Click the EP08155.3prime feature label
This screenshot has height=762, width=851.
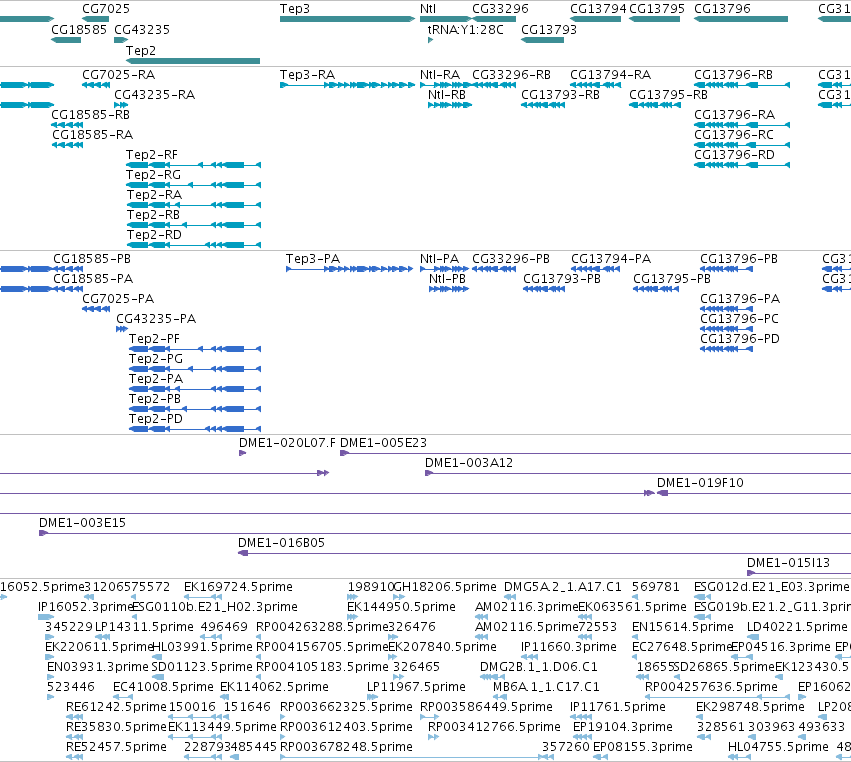tap(643, 747)
